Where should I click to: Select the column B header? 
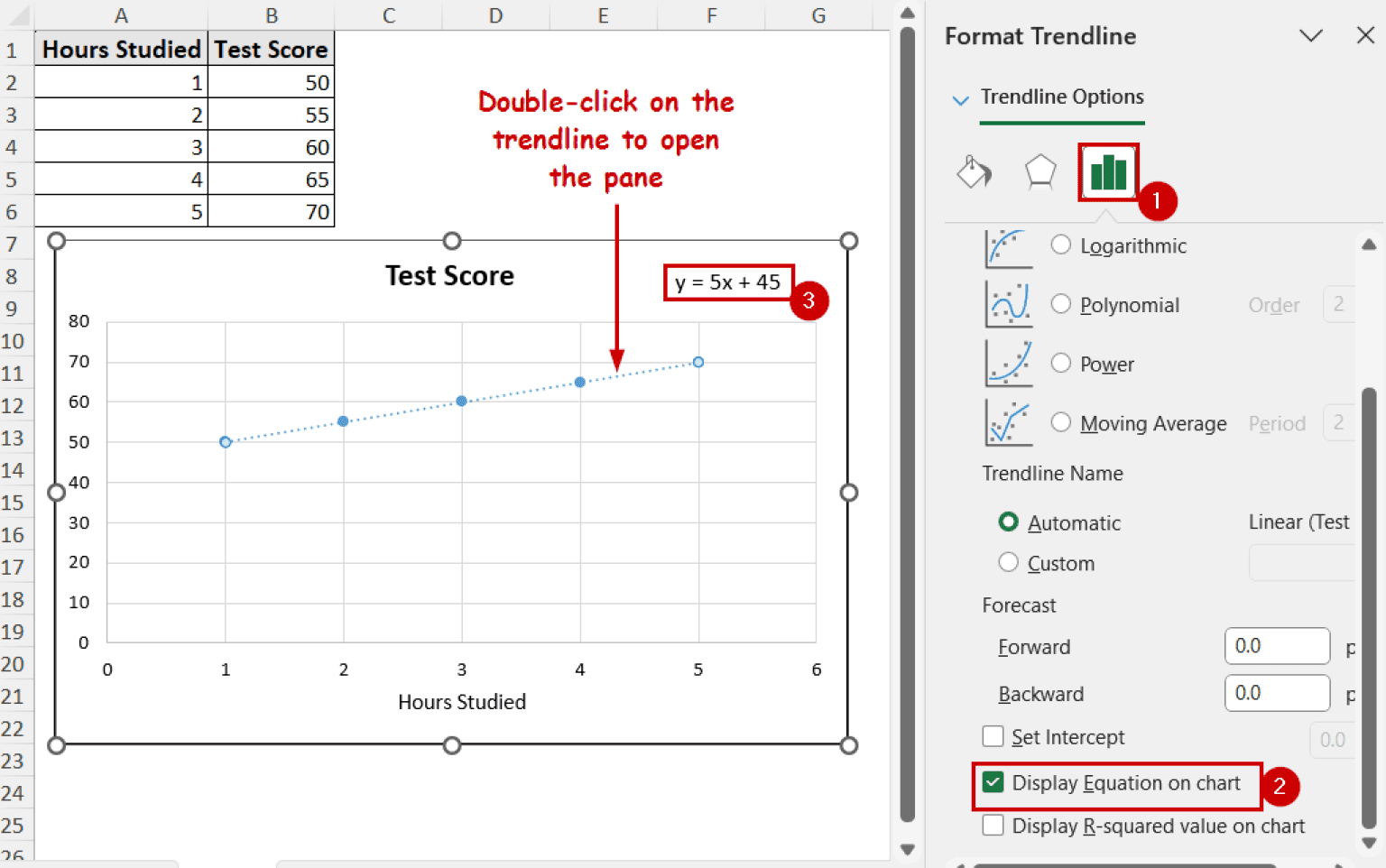(271, 15)
